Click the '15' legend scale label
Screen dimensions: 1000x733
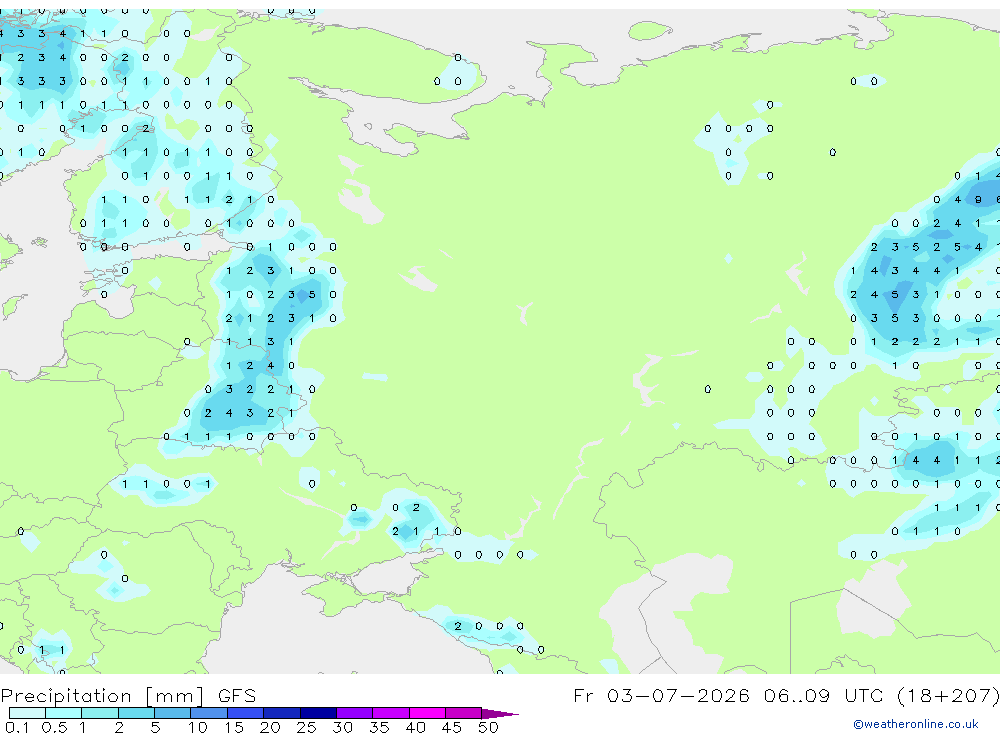(x=234, y=727)
